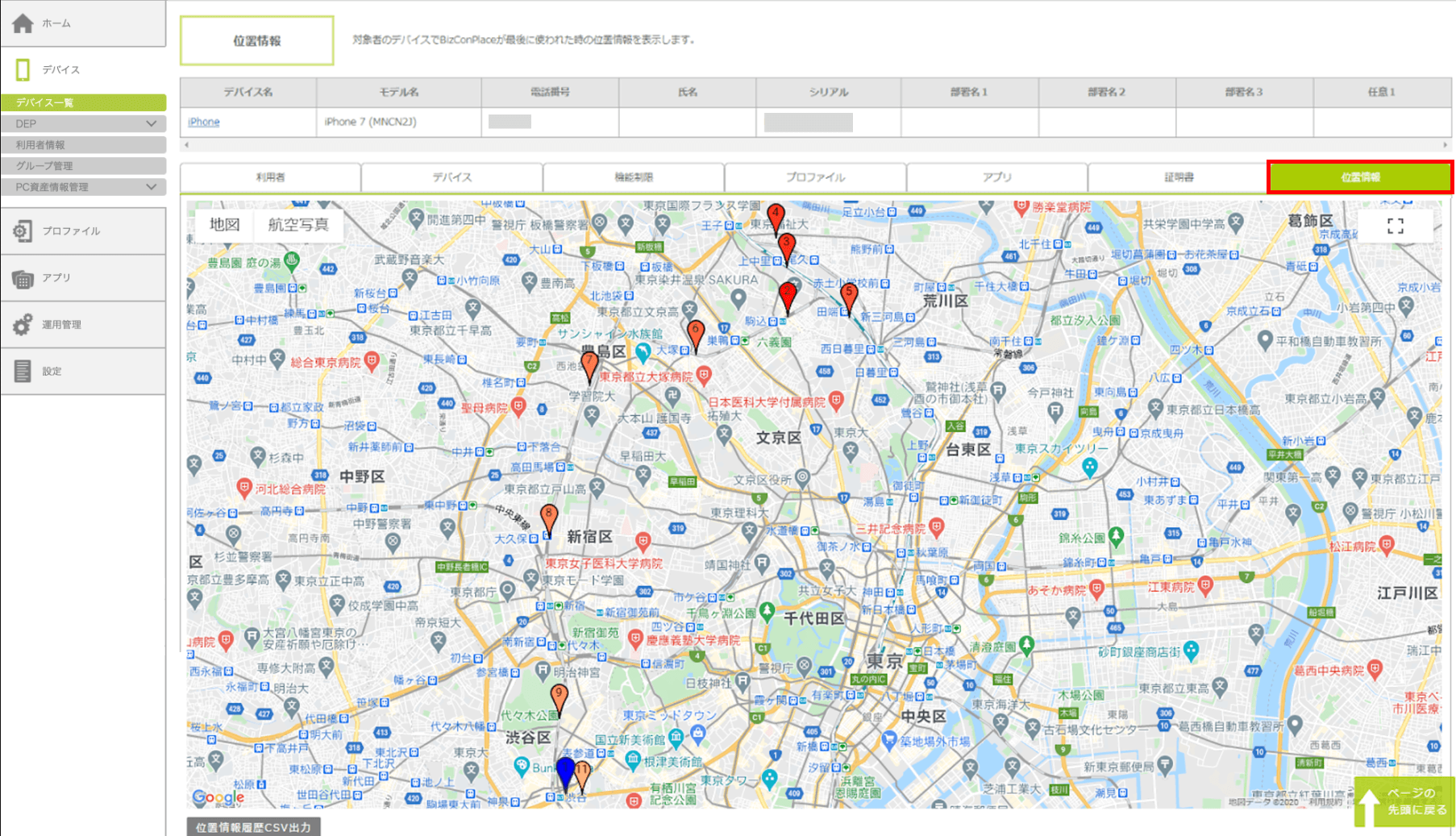Click the Apps calendar icon in sidebar
The width and height of the screenshot is (1456, 836).
pos(23,279)
